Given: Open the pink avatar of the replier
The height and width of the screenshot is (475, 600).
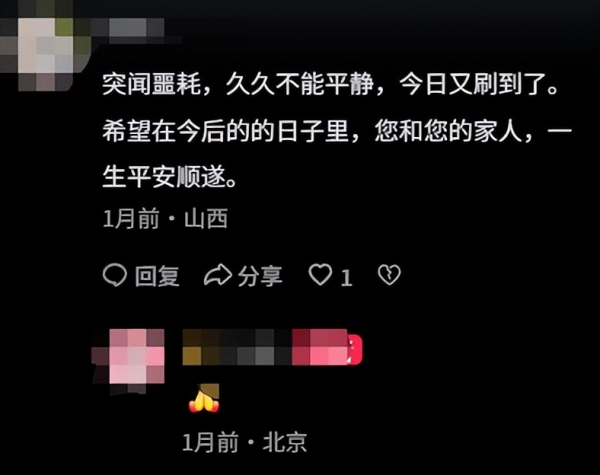Looking at the screenshot, I should coord(129,356).
